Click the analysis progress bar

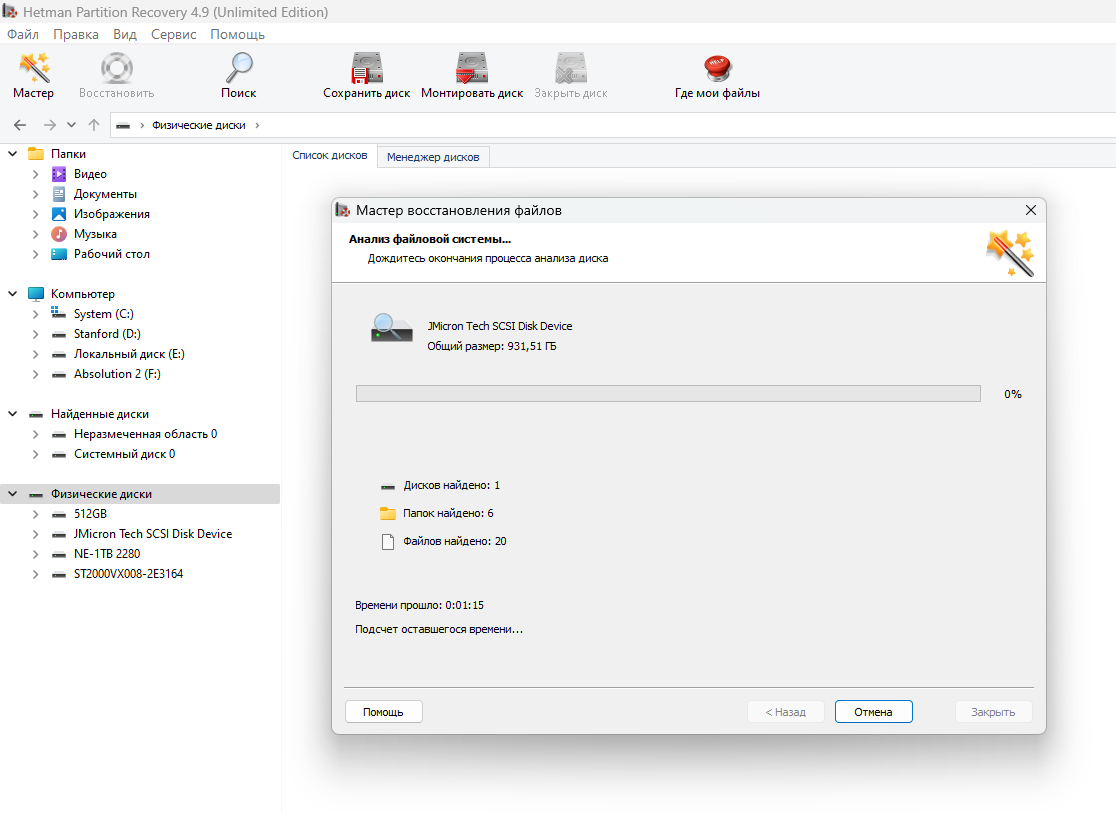[668, 394]
